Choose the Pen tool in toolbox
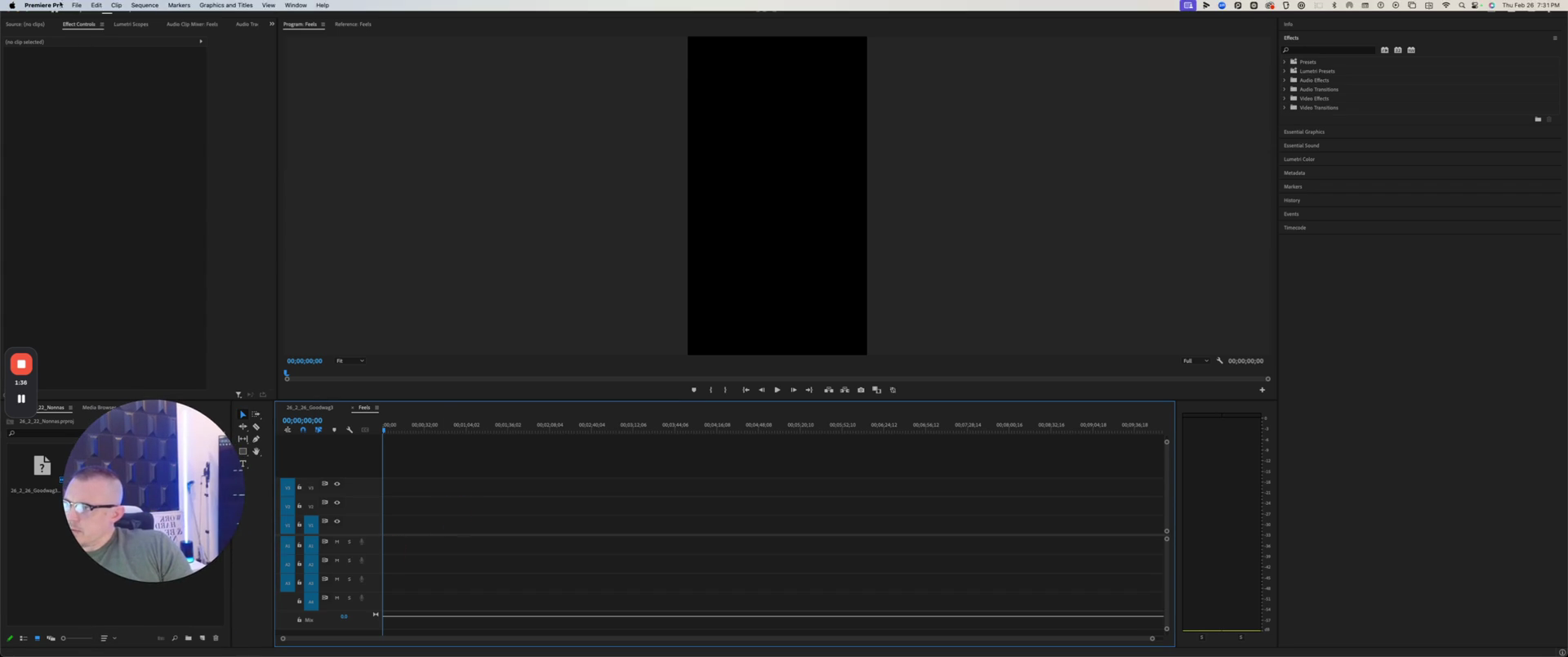 256,439
